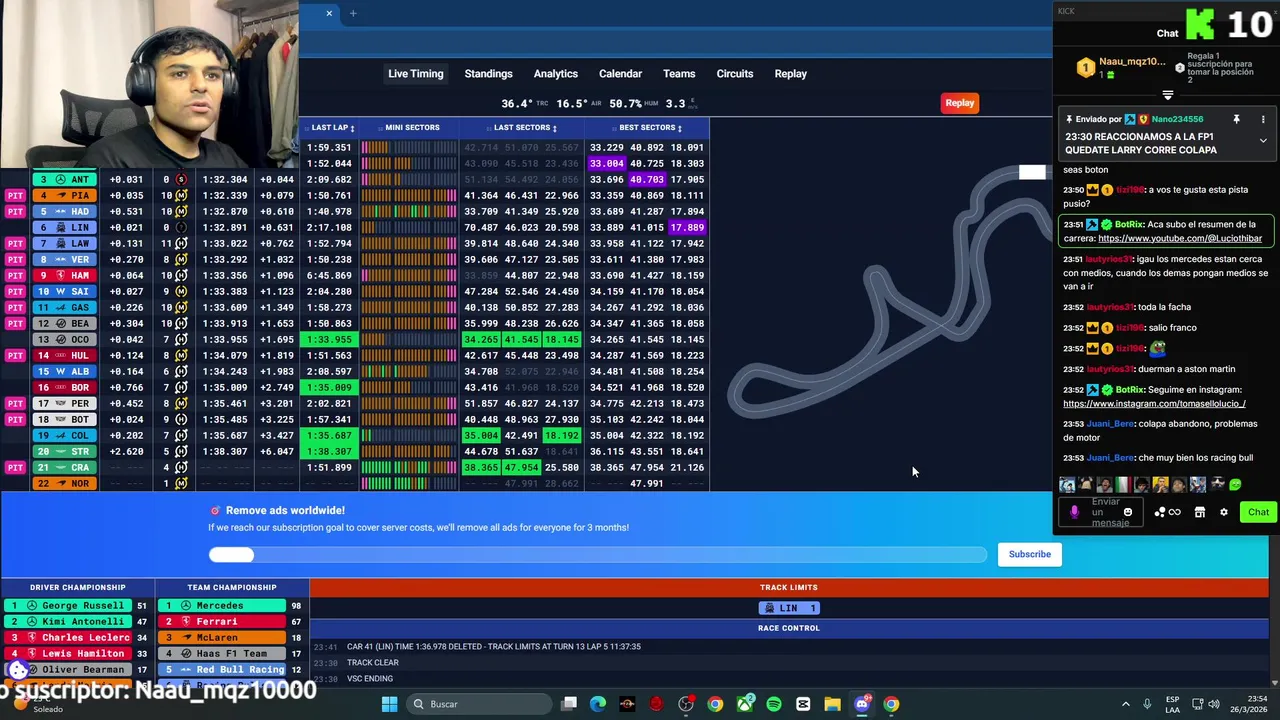Screen dimensions: 1280x720
Task: Select the Italian flag emote
Action: pos(1123,485)
